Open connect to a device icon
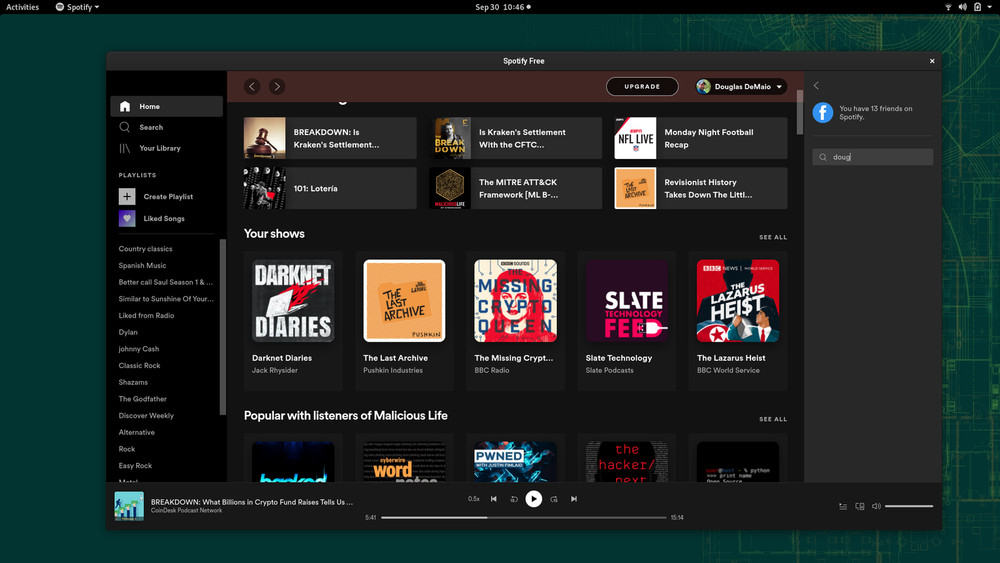 (860, 507)
